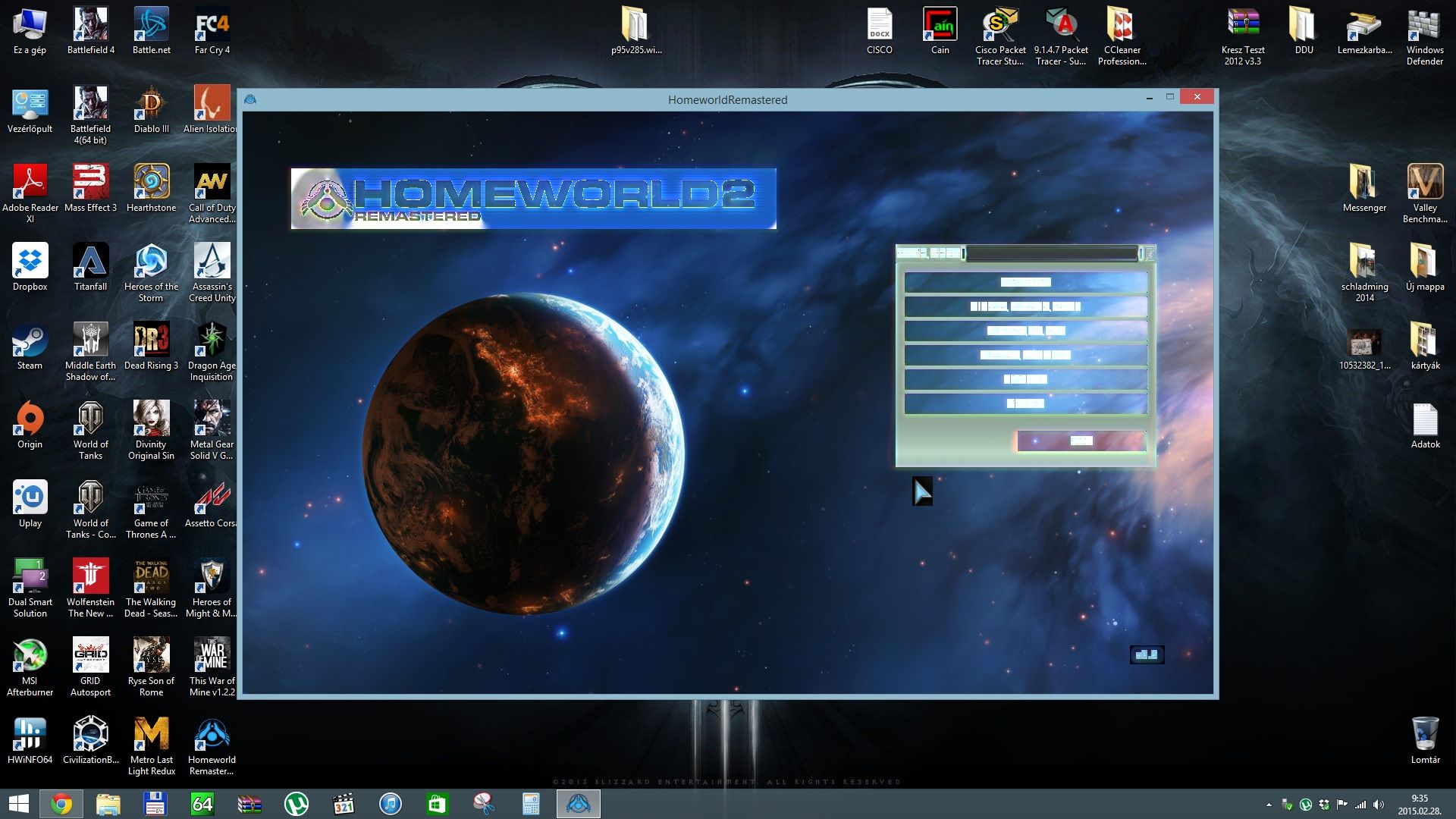This screenshot has height=819, width=1456.
Task: Open Dead Rising 3 shortcut
Action: click(151, 347)
